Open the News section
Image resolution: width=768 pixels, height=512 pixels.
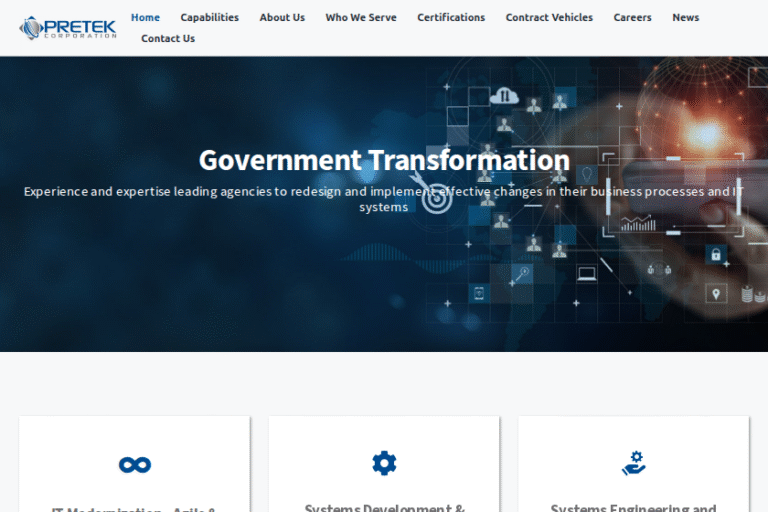[685, 17]
